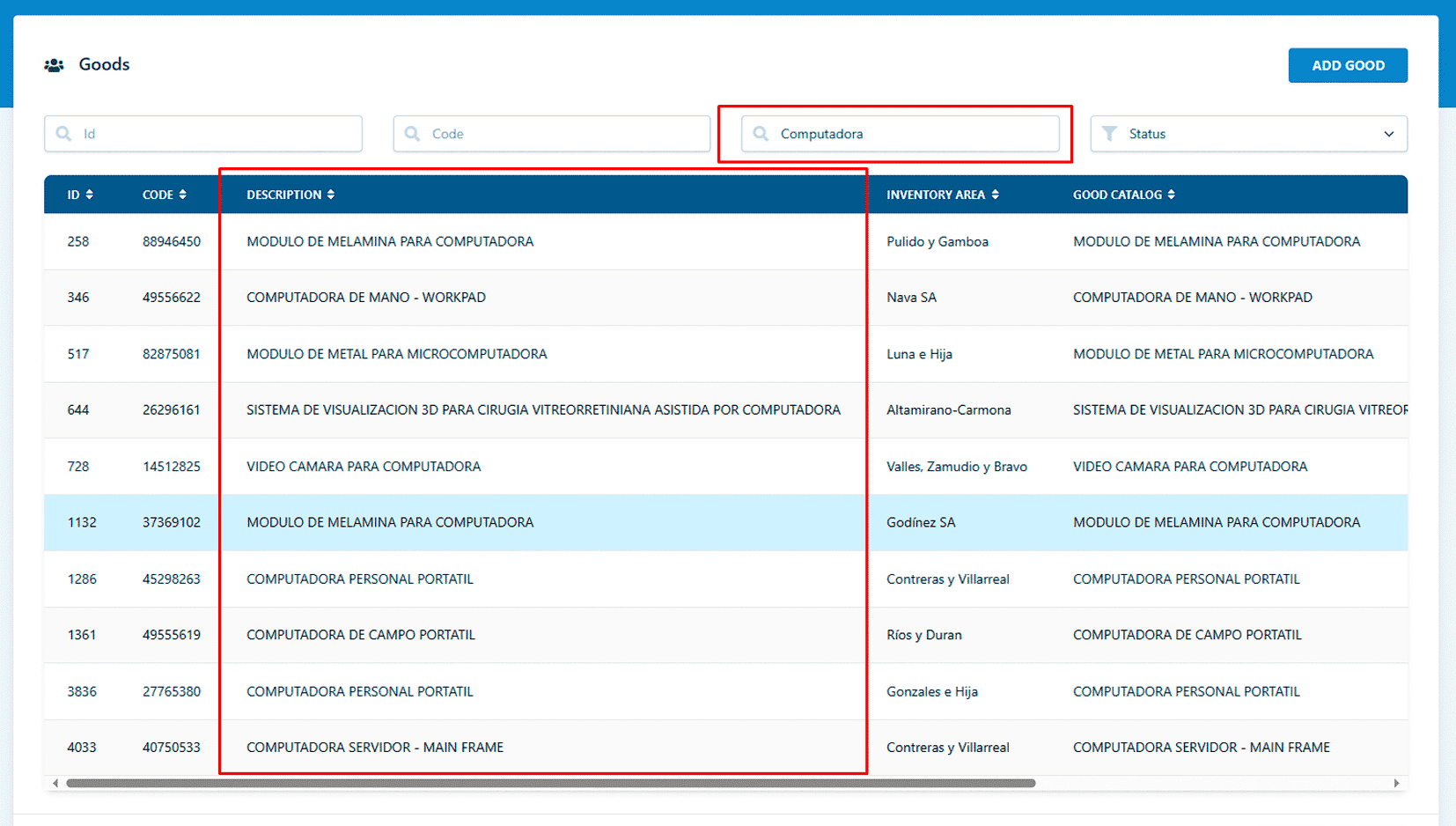Sort by DESCRIPTION column arrows
The height and width of the screenshot is (826, 1456).
(331, 195)
